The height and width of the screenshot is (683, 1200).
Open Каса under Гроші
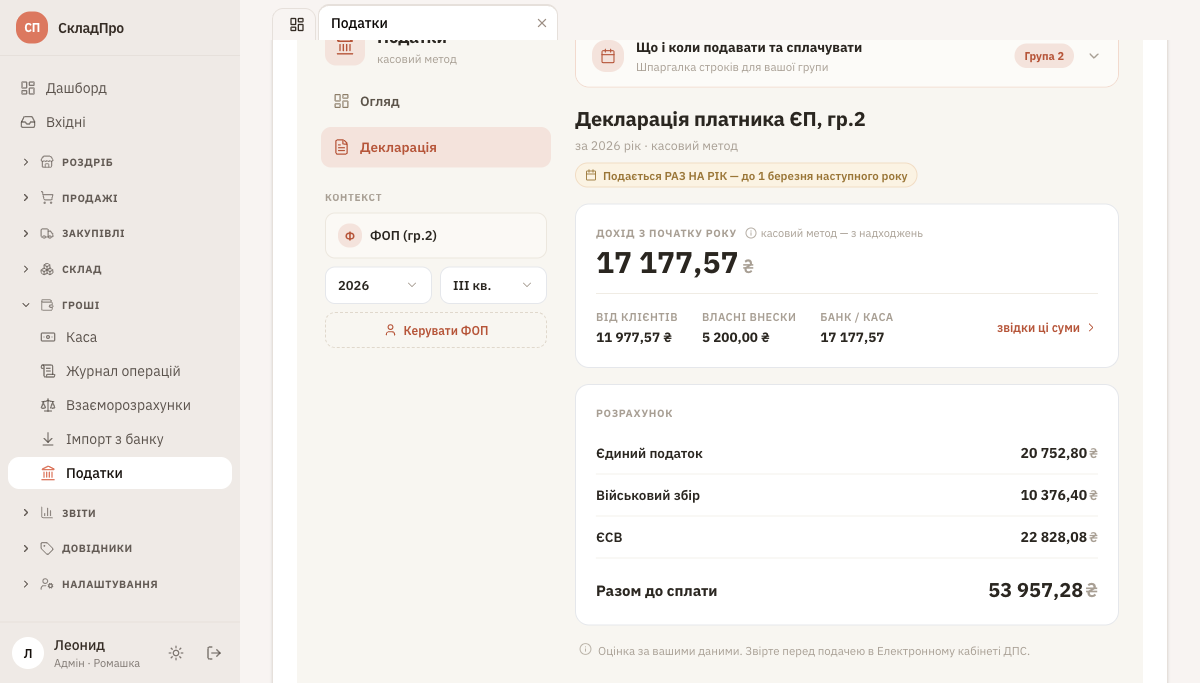(120, 337)
